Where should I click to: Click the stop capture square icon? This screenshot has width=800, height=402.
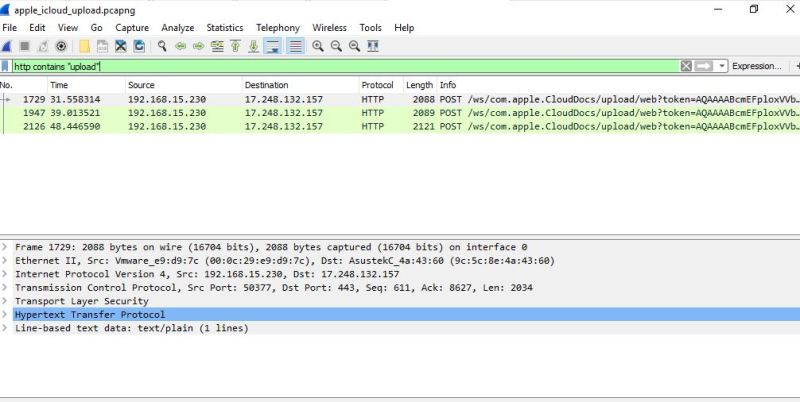[x=24, y=46]
